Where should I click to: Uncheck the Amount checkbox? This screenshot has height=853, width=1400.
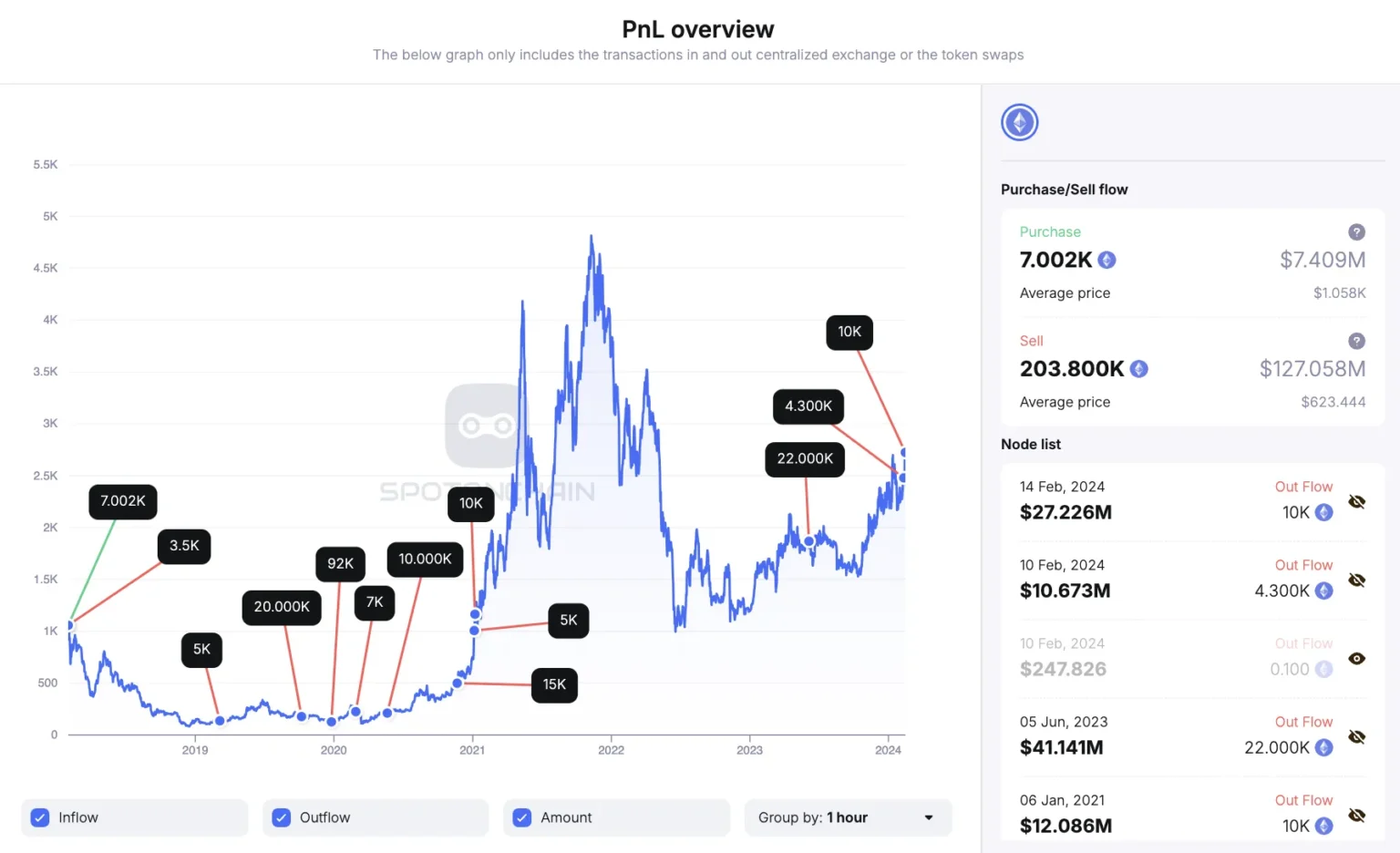tap(521, 817)
